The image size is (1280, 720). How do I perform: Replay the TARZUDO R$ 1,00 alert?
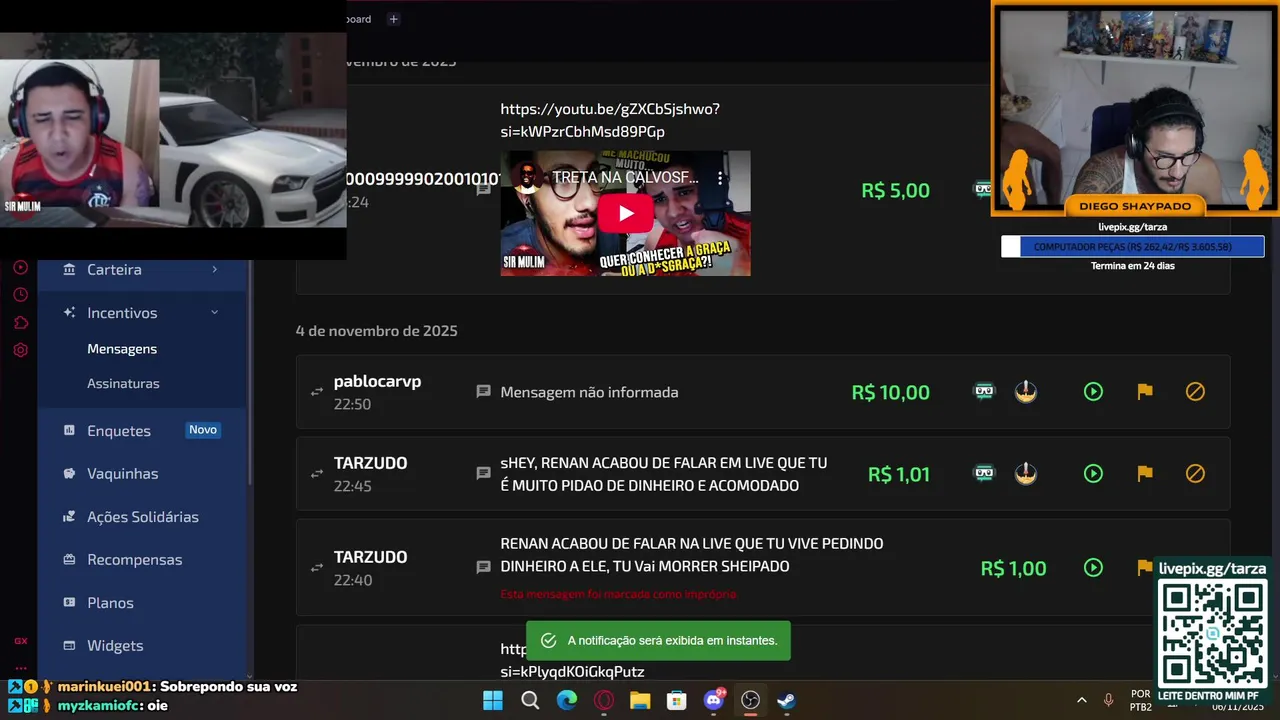pyautogui.click(x=1093, y=568)
